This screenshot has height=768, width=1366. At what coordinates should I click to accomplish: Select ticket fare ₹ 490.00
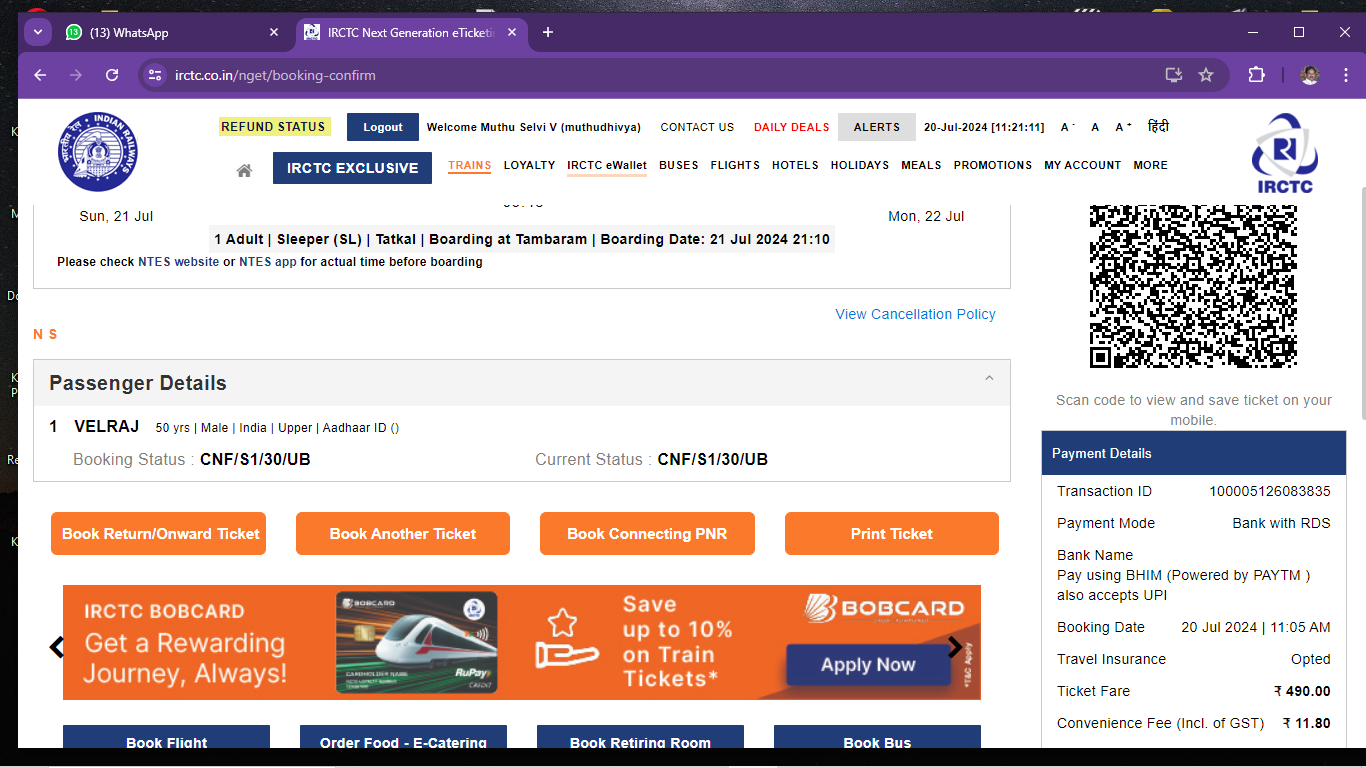[x=1302, y=691]
